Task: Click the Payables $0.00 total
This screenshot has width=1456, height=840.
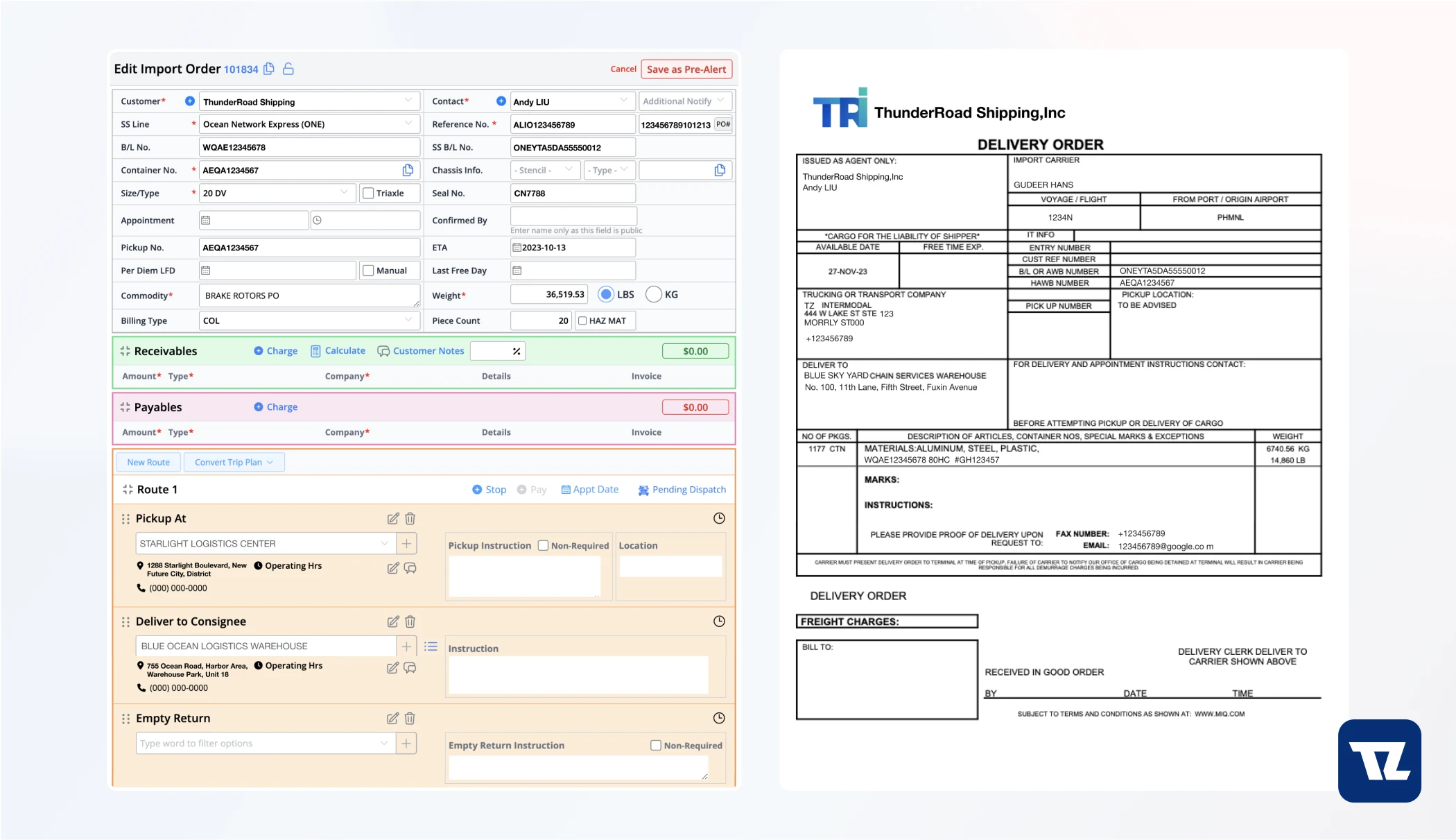Action: (x=695, y=407)
